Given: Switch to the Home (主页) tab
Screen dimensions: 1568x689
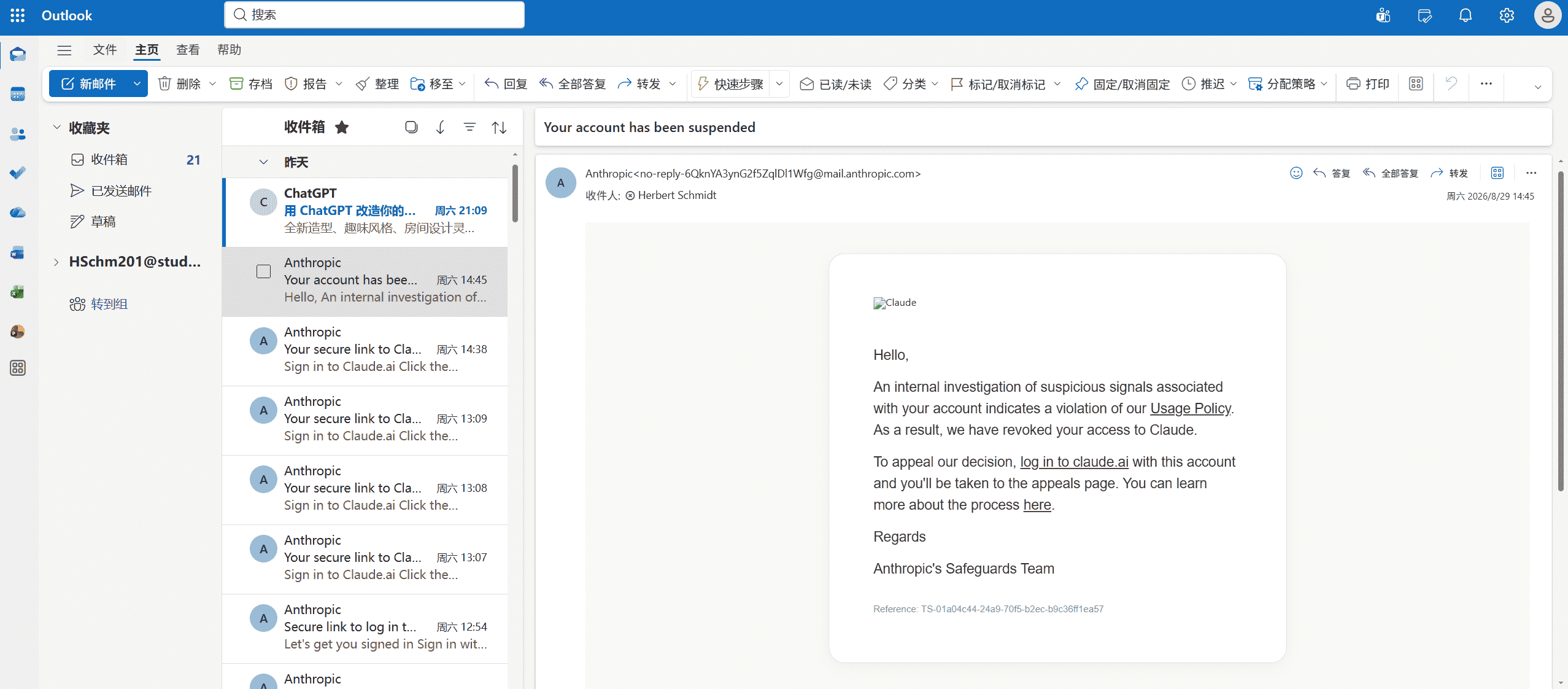Looking at the screenshot, I should point(147,50).
